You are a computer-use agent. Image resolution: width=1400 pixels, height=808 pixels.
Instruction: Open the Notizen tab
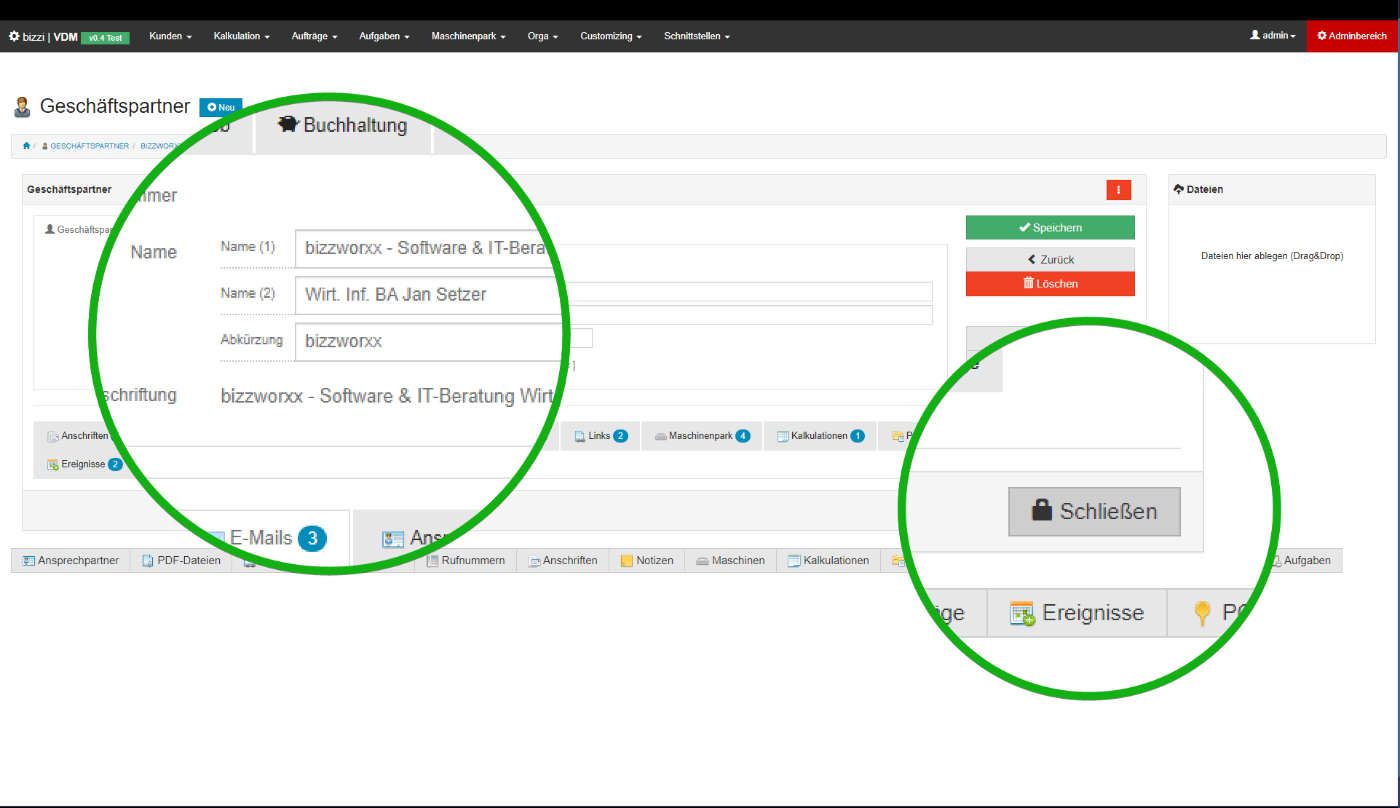647,560
